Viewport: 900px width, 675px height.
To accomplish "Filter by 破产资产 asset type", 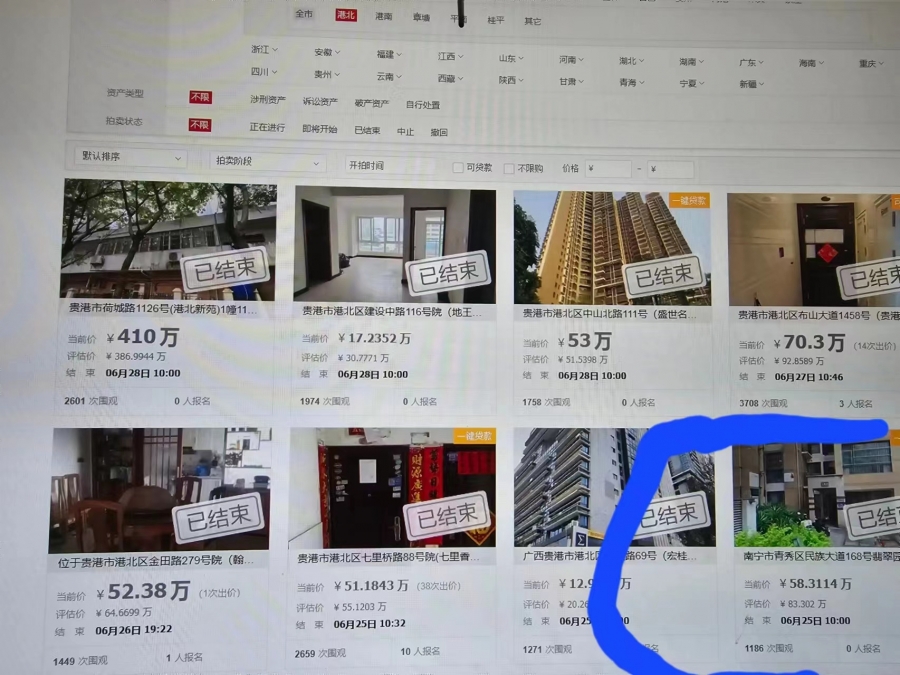I will point(371,103).
